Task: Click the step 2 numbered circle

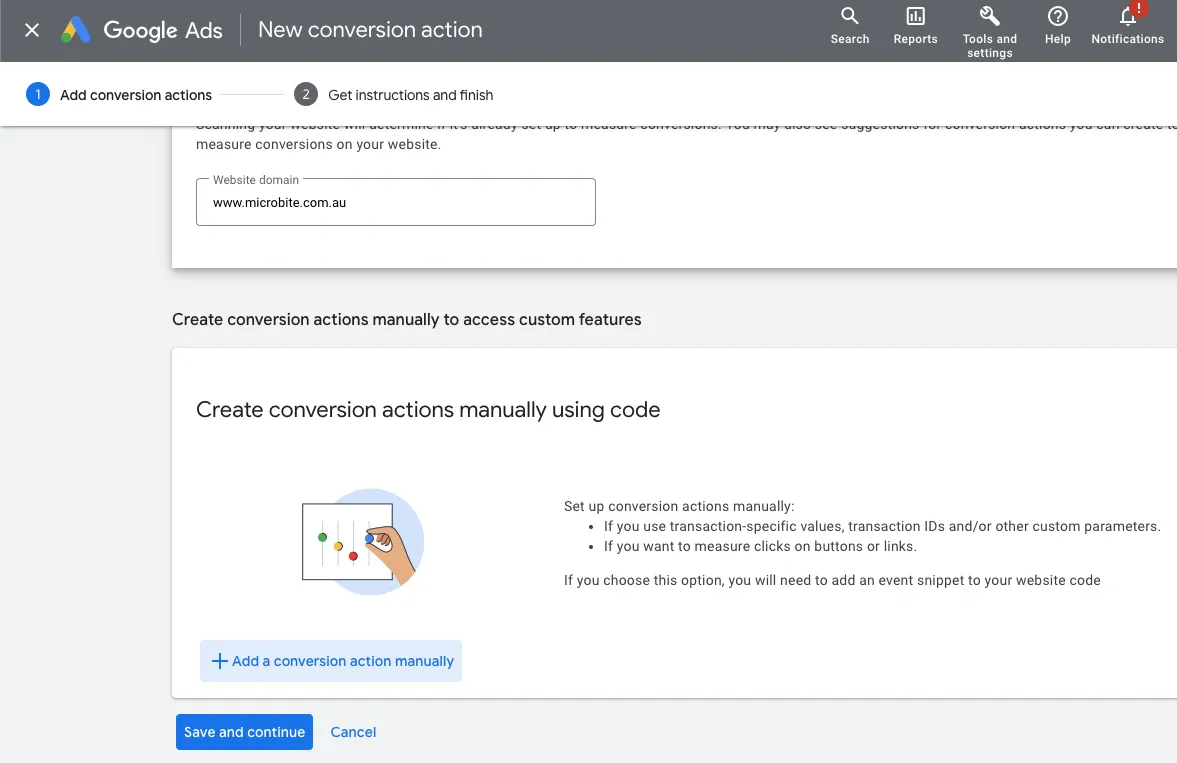Action: pyautogui.click(x=305, y=94)
